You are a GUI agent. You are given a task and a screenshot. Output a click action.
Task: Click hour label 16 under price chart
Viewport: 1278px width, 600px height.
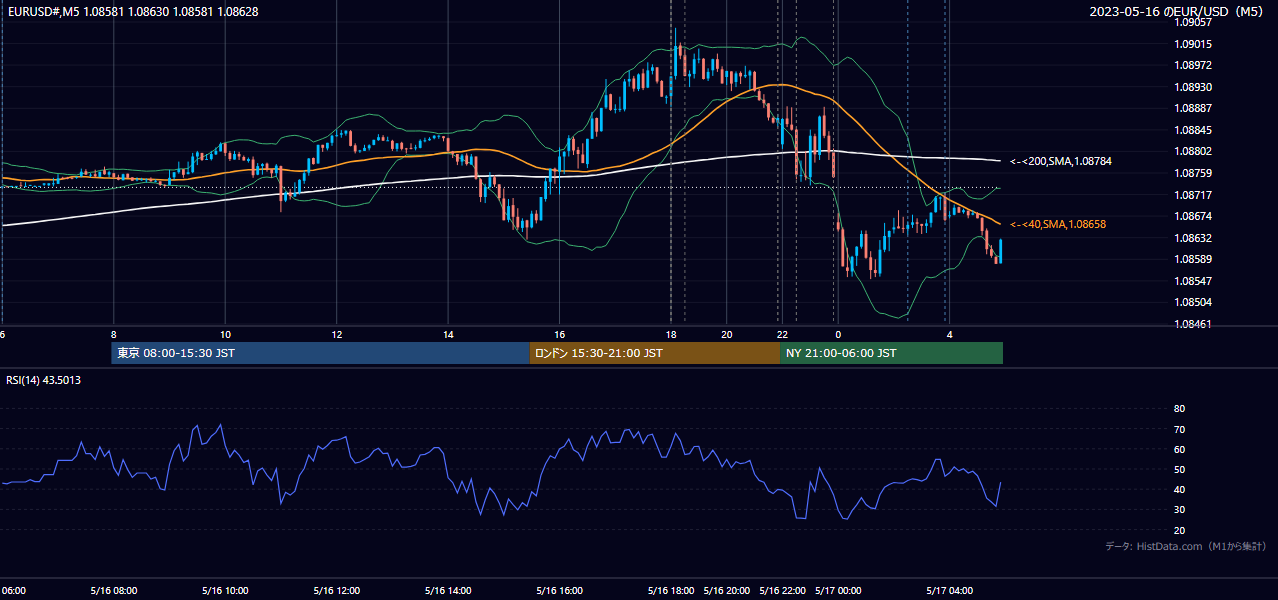point(560,334)
